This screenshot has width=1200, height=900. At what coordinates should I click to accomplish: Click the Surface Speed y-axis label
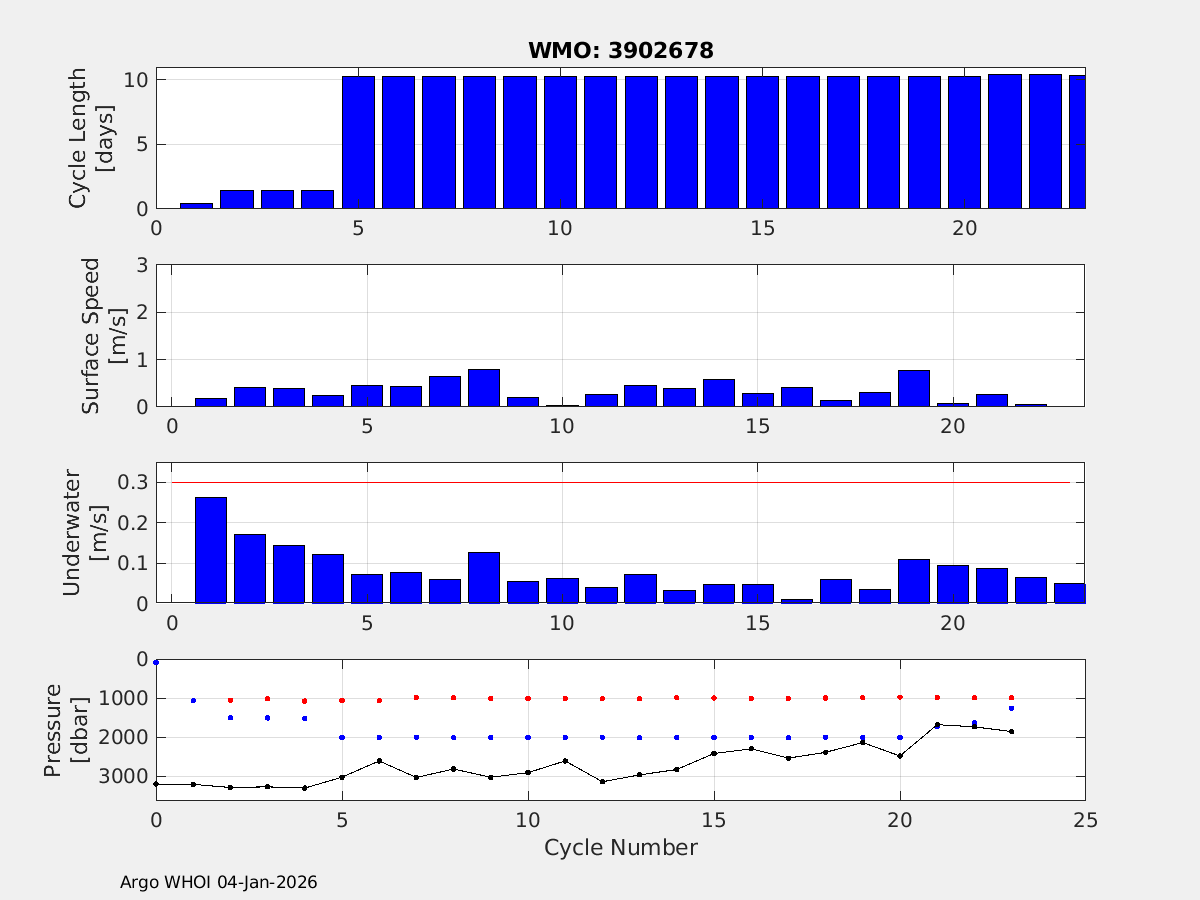coord(101,336)
